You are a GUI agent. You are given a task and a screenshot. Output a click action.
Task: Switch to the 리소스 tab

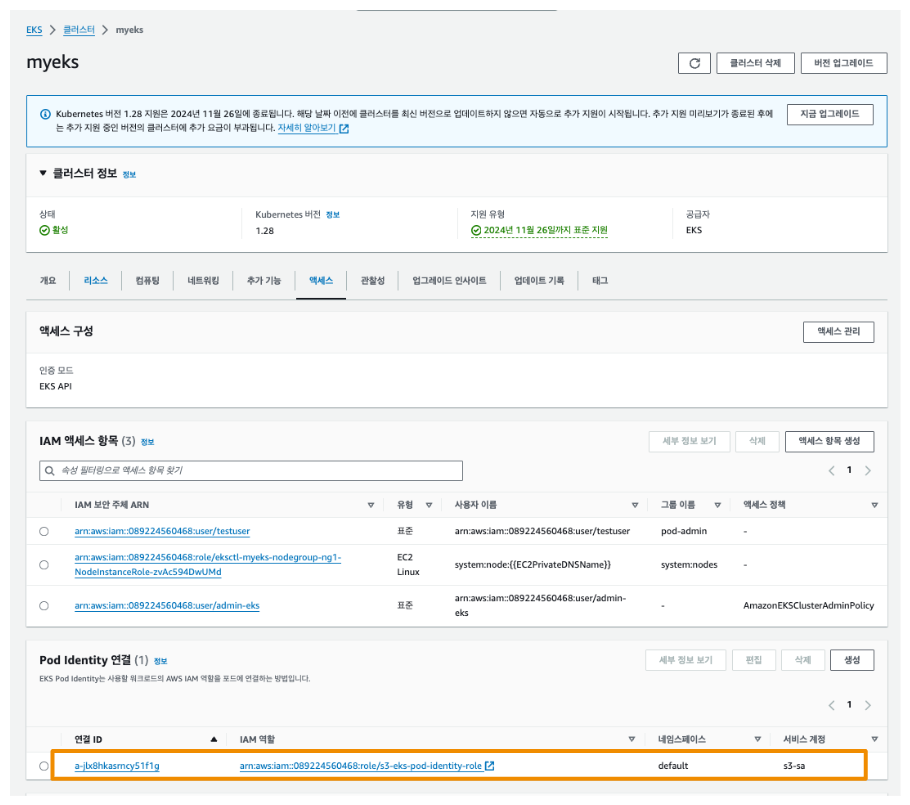tap(96, 280)
